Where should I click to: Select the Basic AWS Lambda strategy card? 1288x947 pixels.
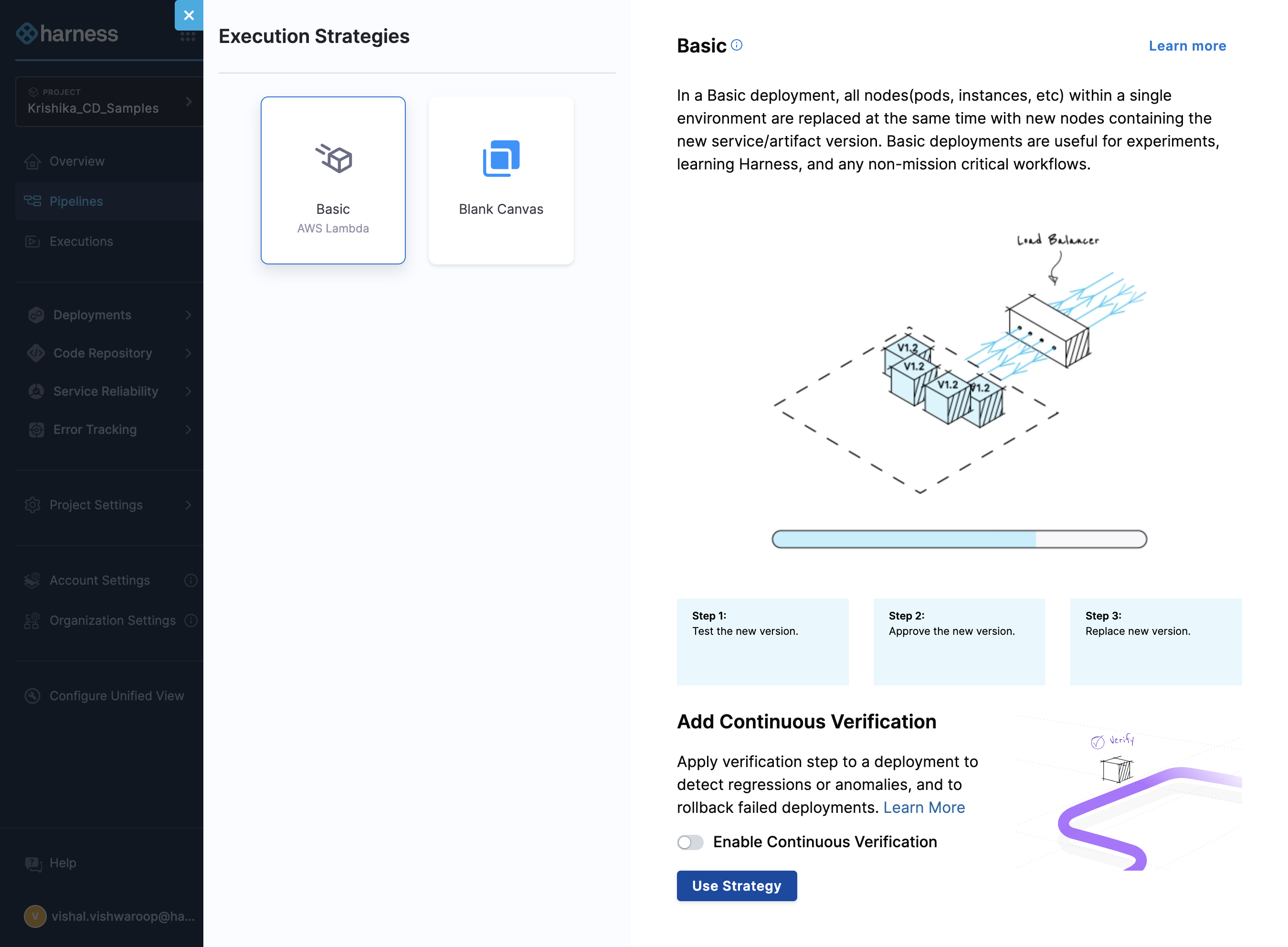click(x=333, y=180)
